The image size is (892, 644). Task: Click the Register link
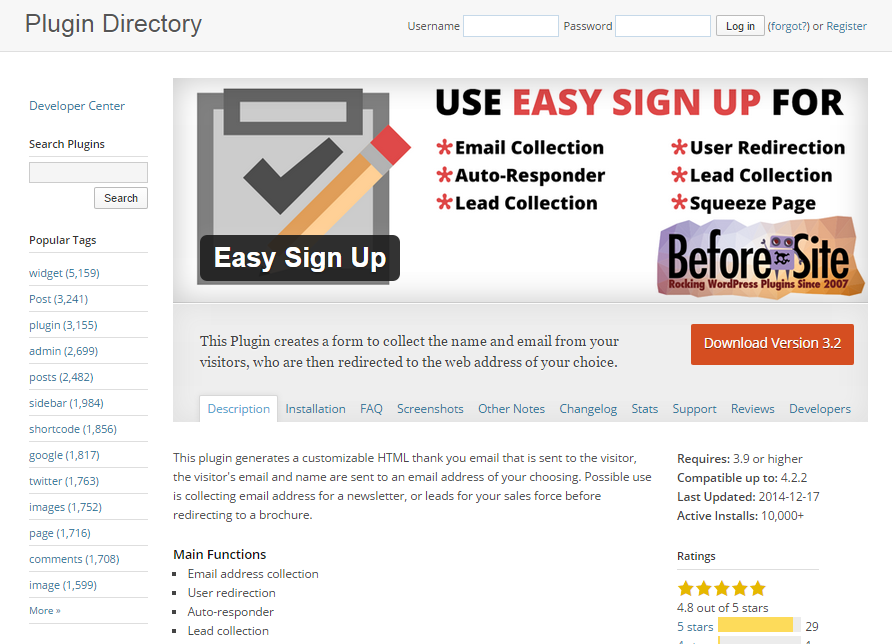[x=846, y=26]
